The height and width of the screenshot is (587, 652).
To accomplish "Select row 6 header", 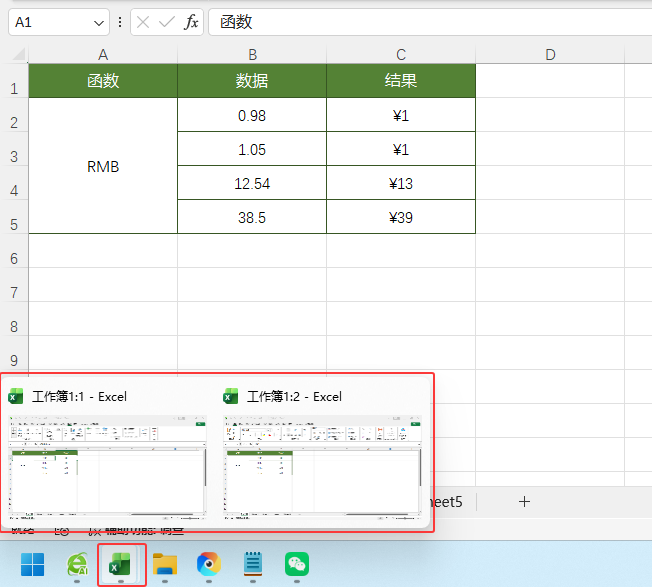I will pos(14,251).
